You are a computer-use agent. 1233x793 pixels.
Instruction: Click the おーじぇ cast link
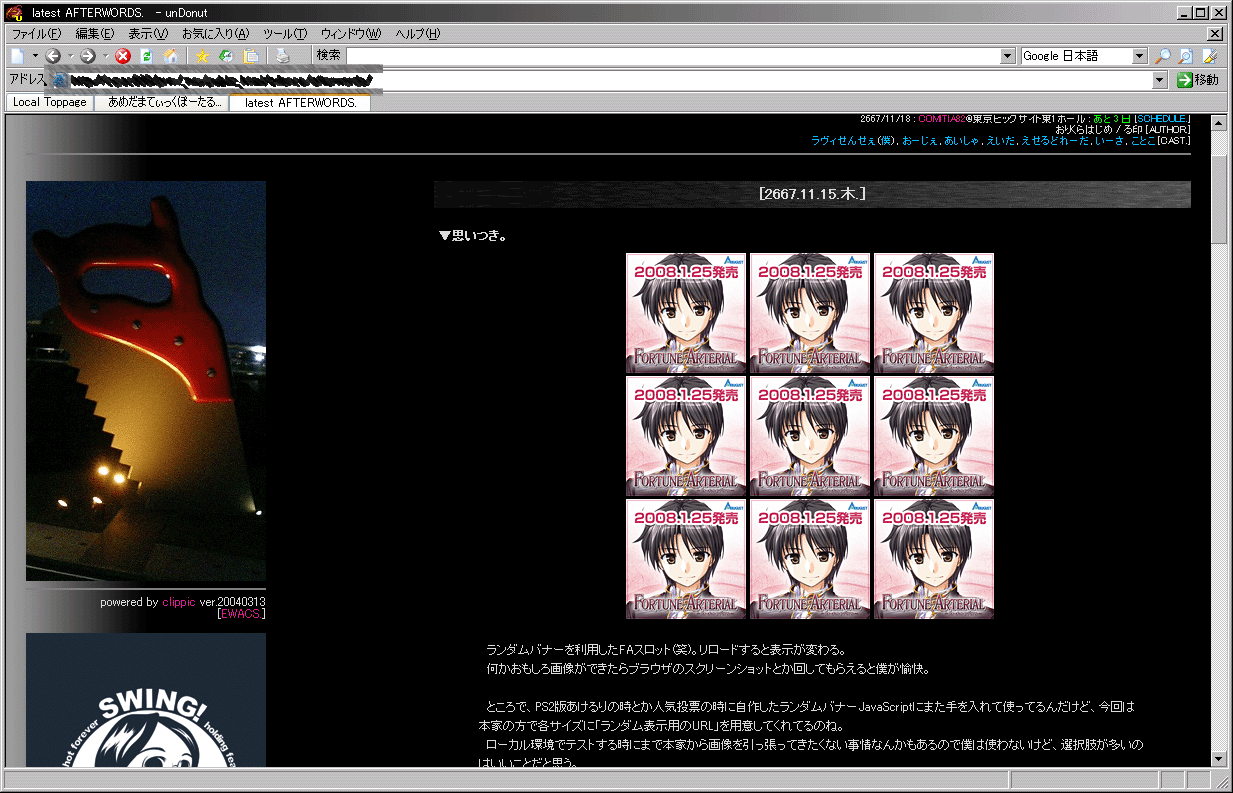920,141
